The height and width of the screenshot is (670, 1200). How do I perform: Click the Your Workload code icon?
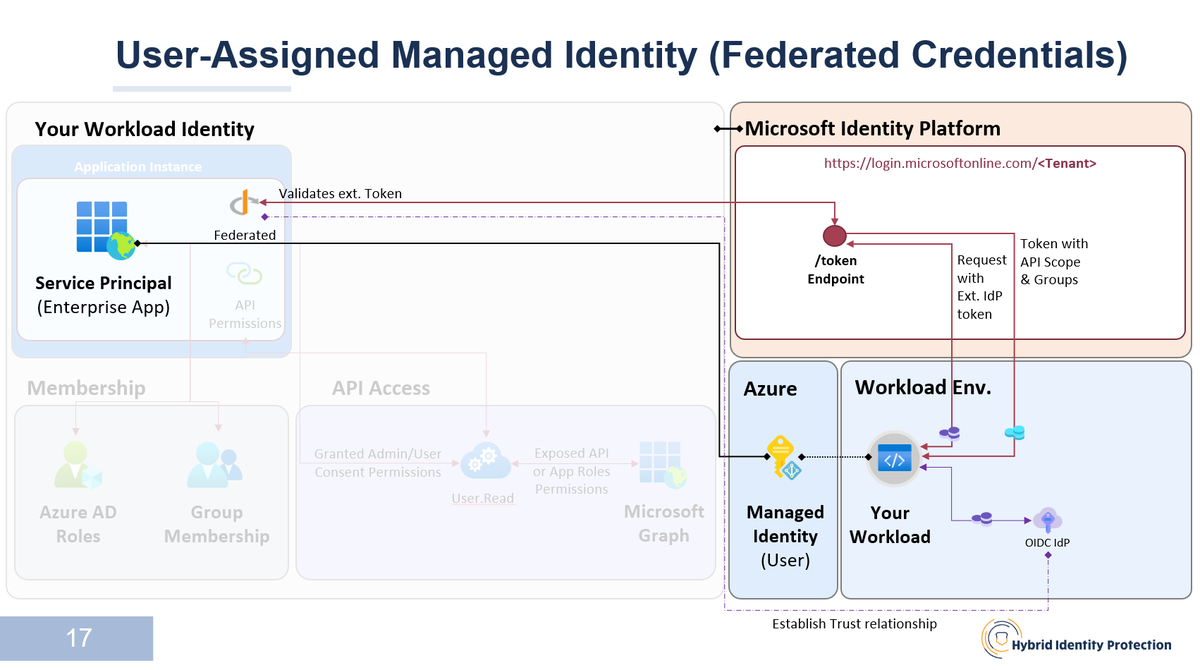click(x=892, y=460)
